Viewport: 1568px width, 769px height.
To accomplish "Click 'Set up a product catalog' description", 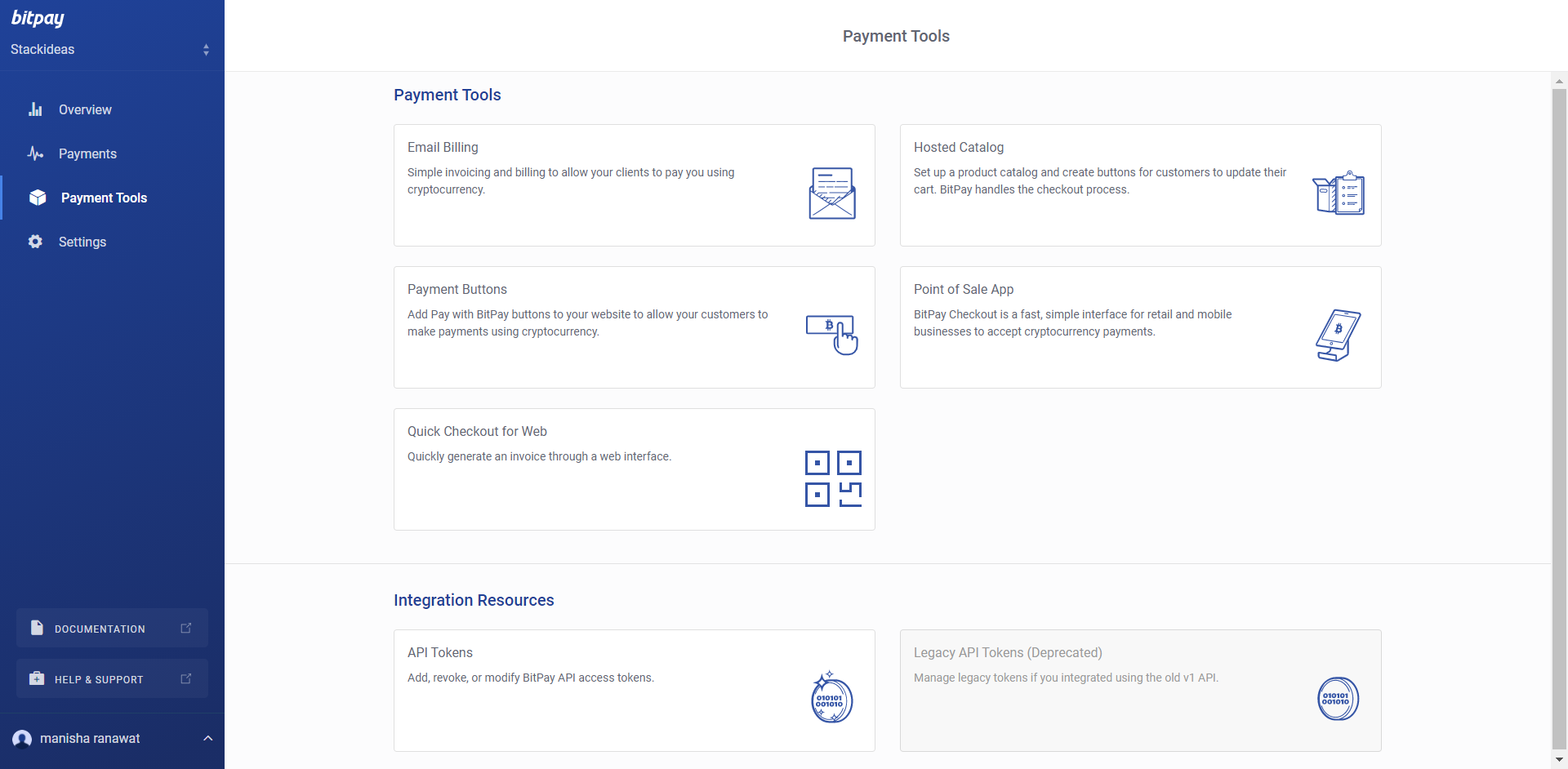I will [1100, 181].
